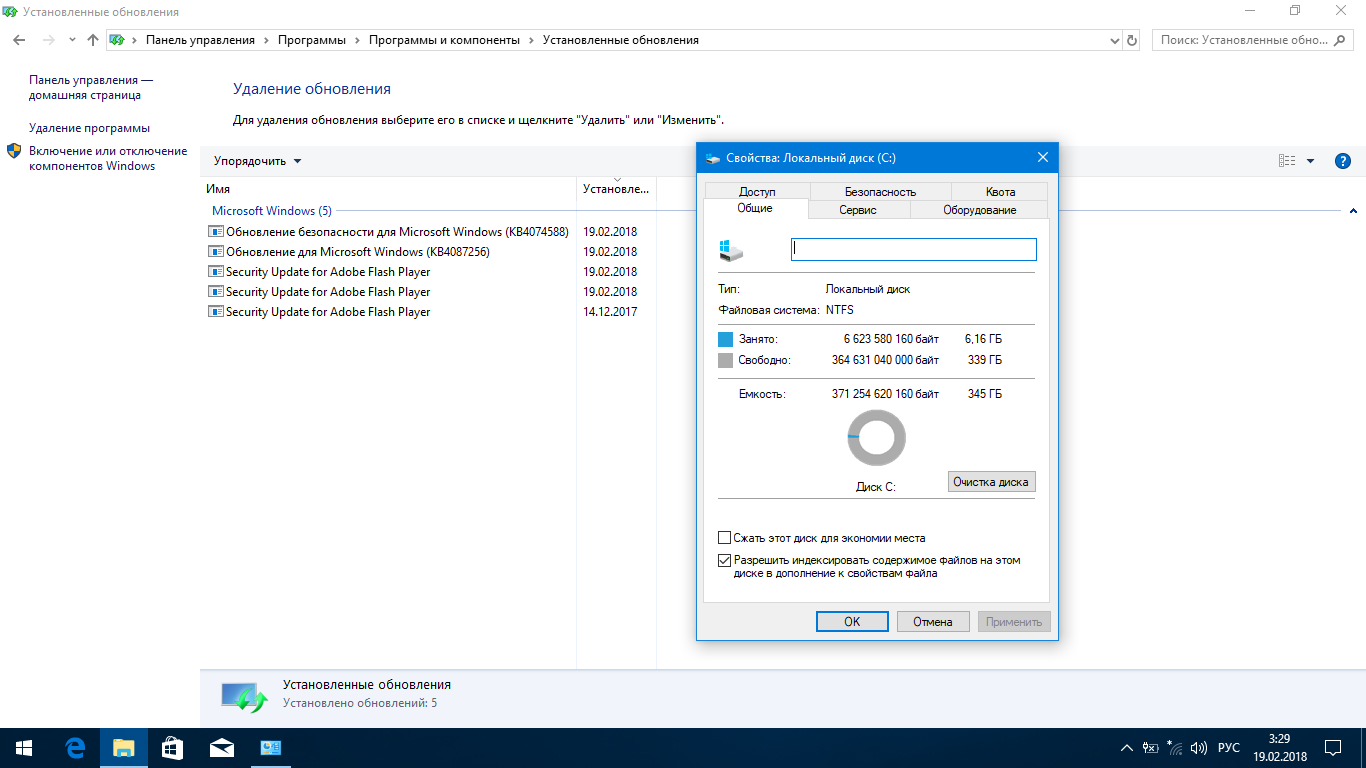
Task: Open the Mail app from the taskbar
Action: pyautogui.click(x=221, y=748)
